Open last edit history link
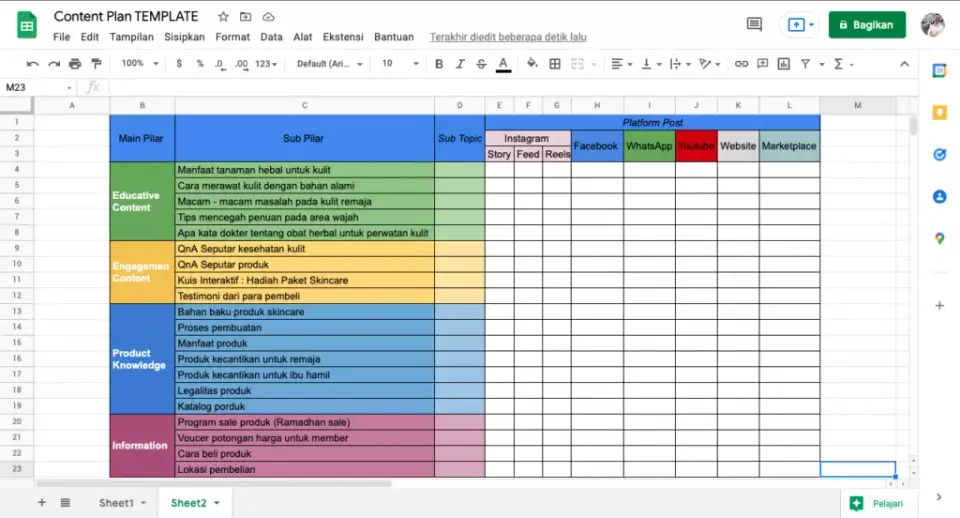The width and height of the screenshot is (960, 518). (x=508, y=37)
